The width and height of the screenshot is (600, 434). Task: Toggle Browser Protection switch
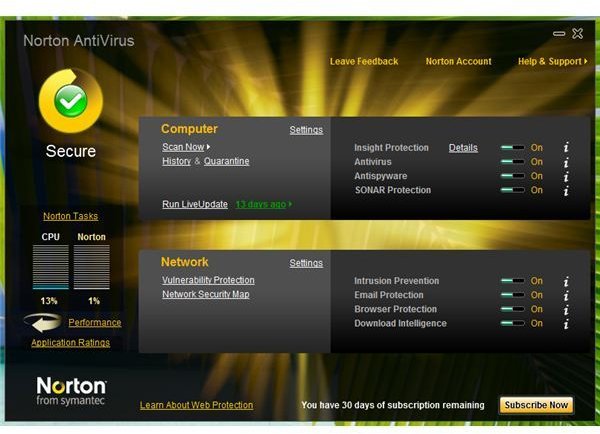[x=512, y=309]
